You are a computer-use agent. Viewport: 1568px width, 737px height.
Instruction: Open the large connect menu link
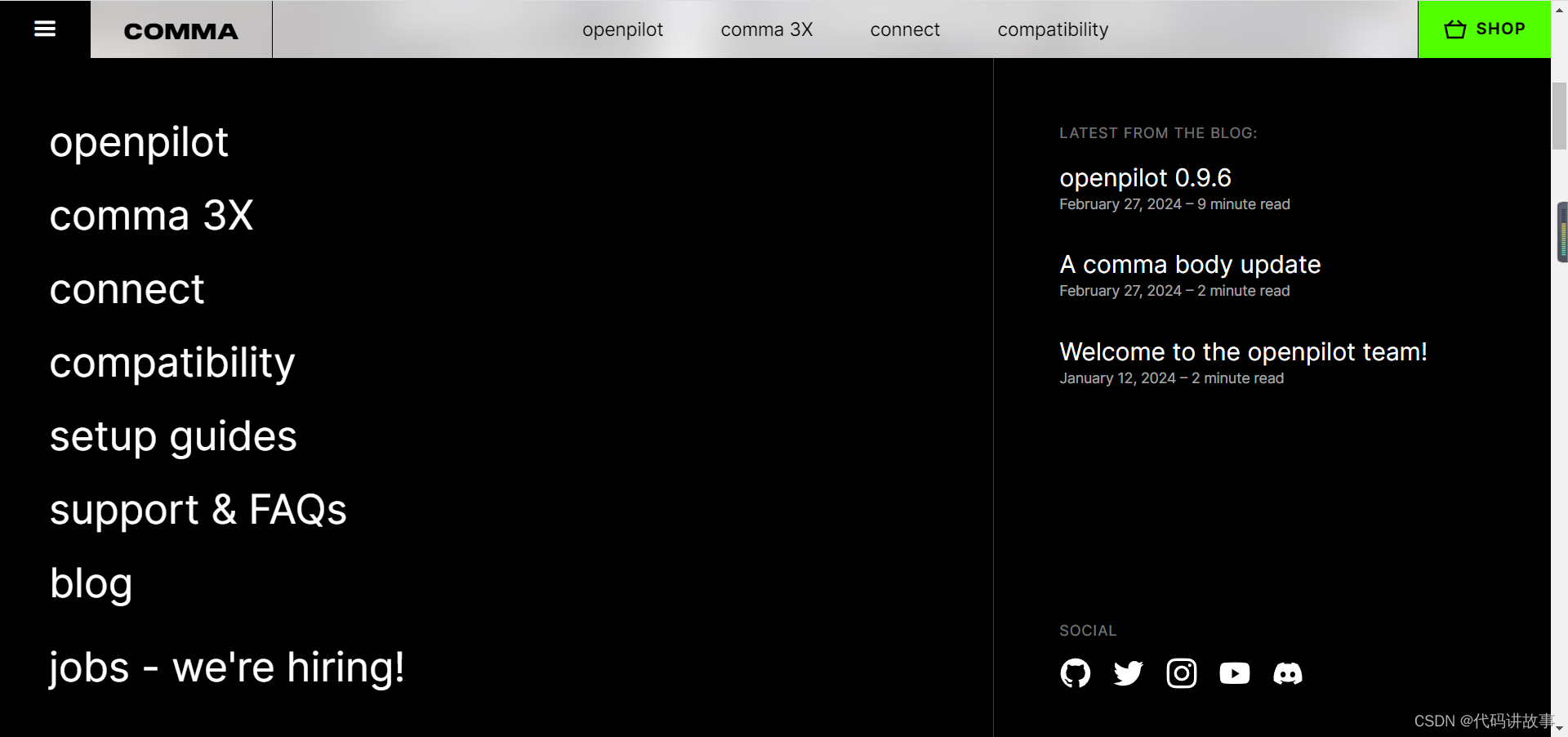[127, 289]
